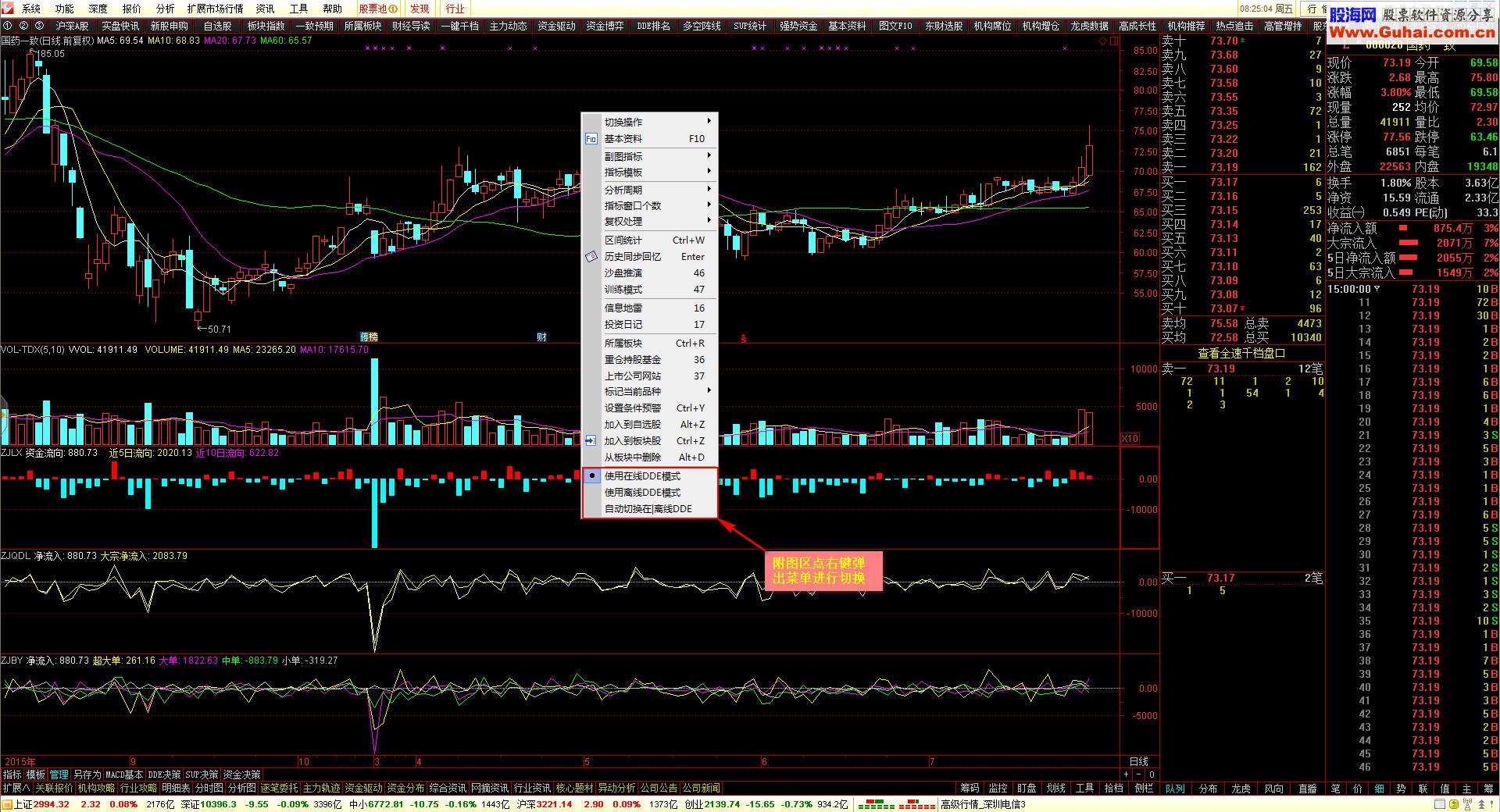
Task: Click 查看全速千档盘口 link
Action: (x=1241, y=354)
